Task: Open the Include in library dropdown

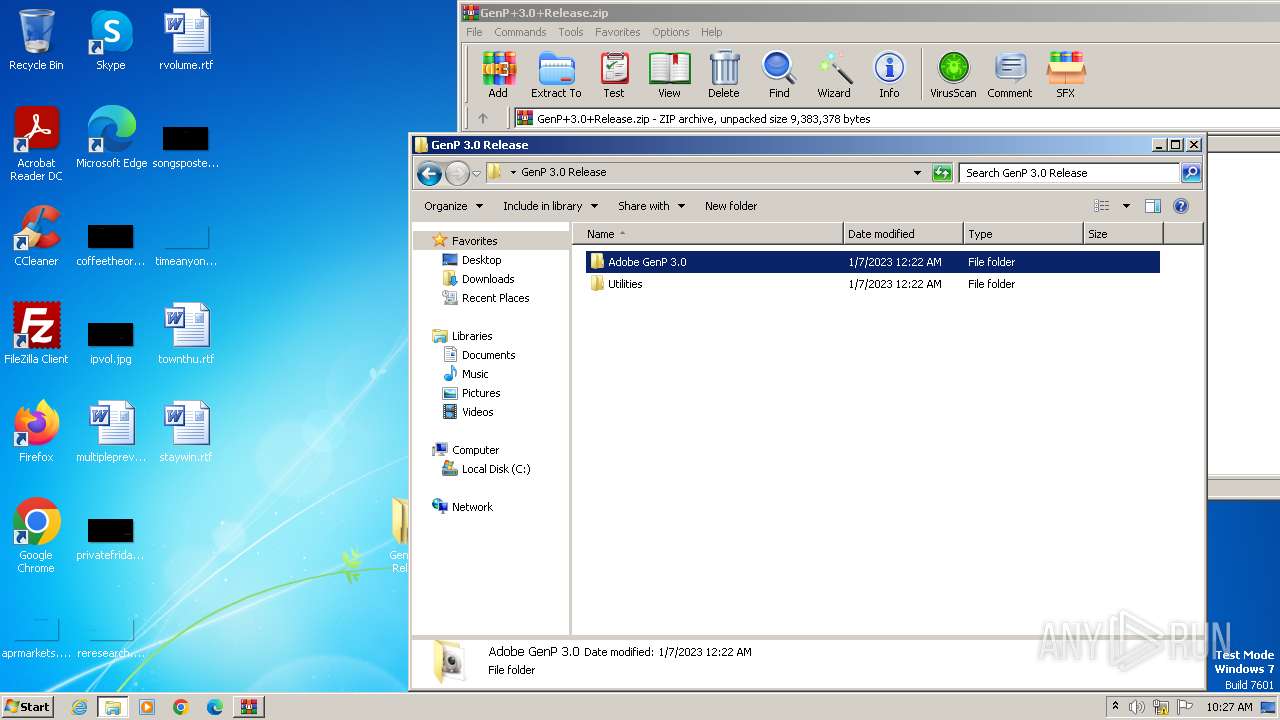Action: click(x=550, y=206)
